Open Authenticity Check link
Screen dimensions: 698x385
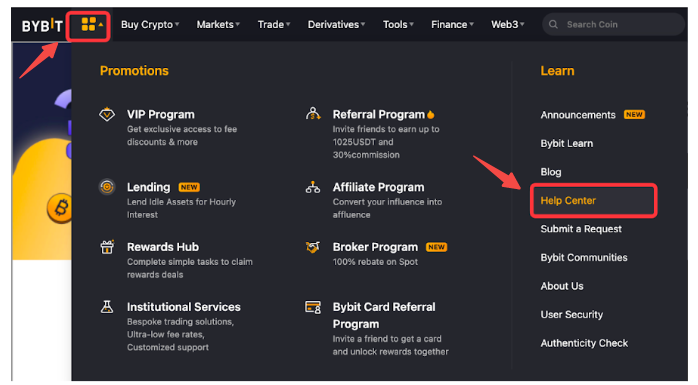click(x=584, y=343)
